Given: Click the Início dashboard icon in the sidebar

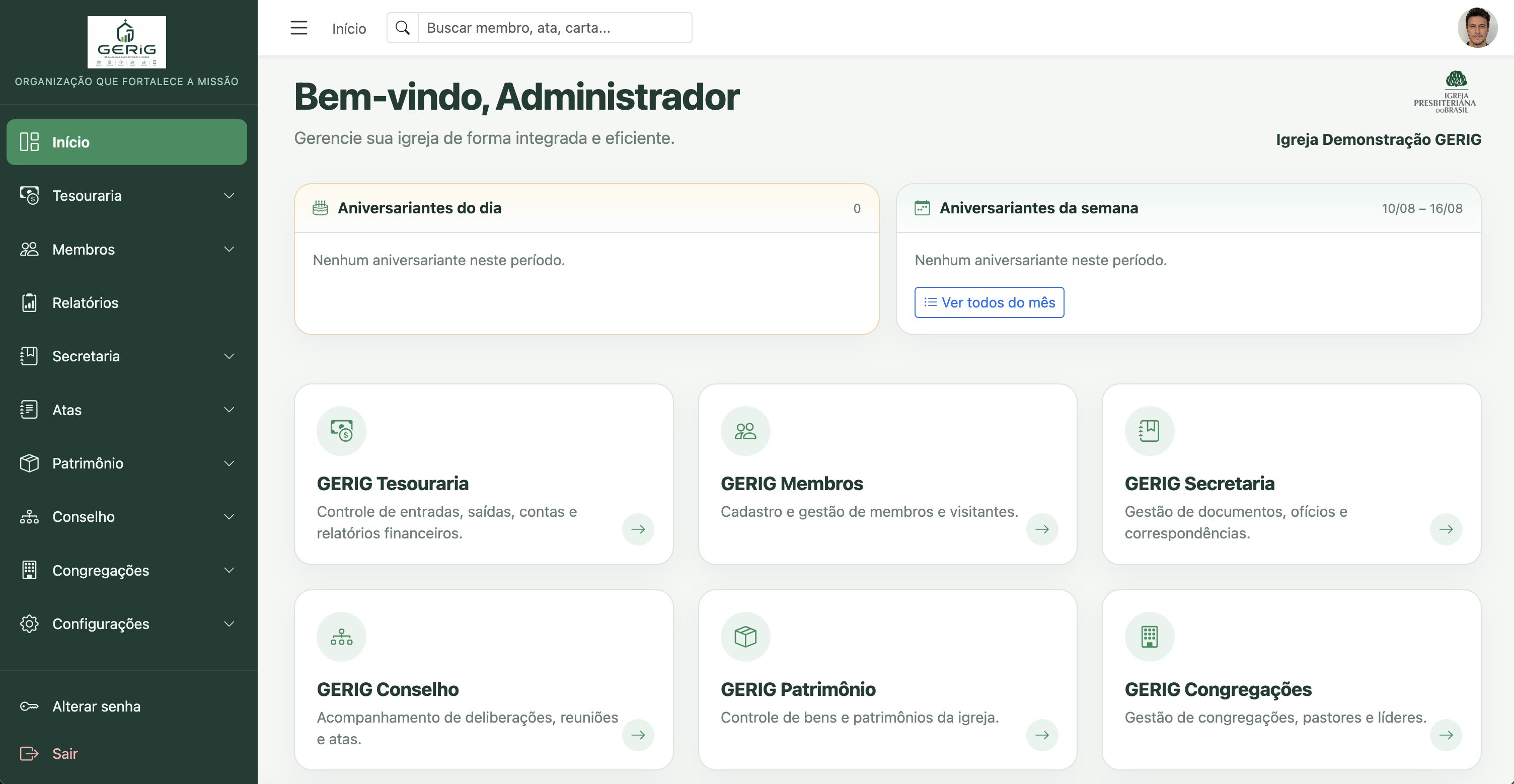Looking at the screenshot, I should pos(29,141).
